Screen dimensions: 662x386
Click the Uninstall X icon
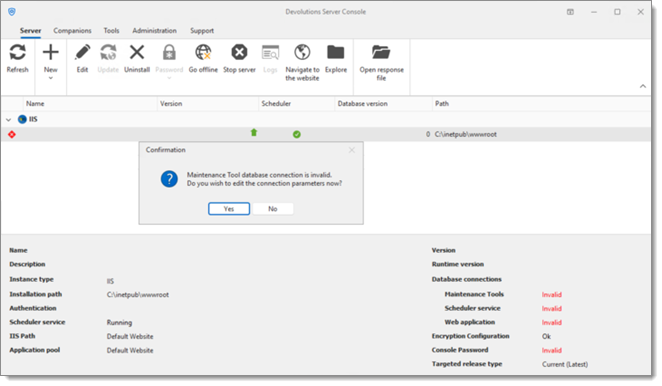137,52
